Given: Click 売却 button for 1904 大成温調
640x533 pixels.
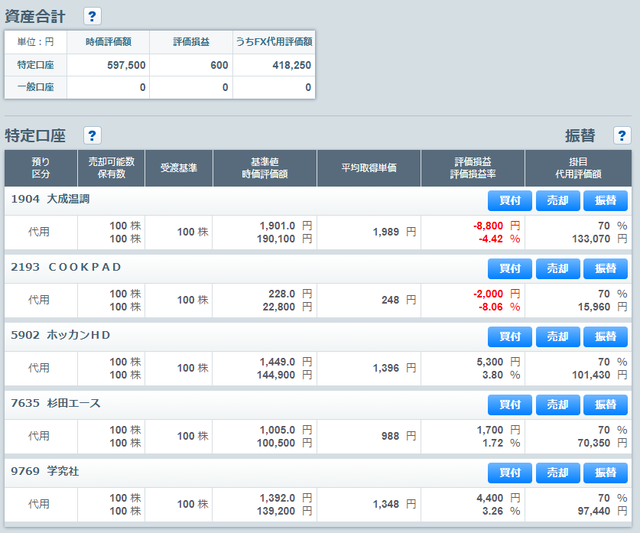Looking at the screenshot, I should 558,200.
